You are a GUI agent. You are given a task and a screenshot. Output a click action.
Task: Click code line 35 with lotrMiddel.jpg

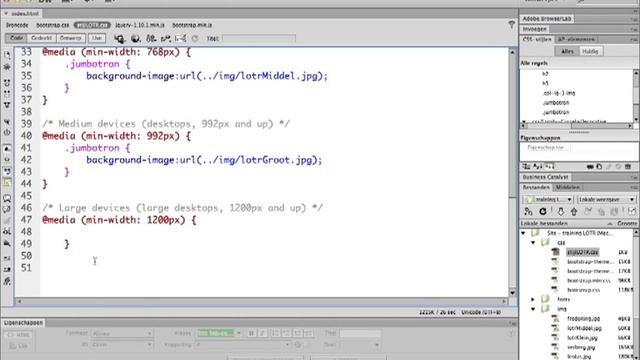pos(207,76)
